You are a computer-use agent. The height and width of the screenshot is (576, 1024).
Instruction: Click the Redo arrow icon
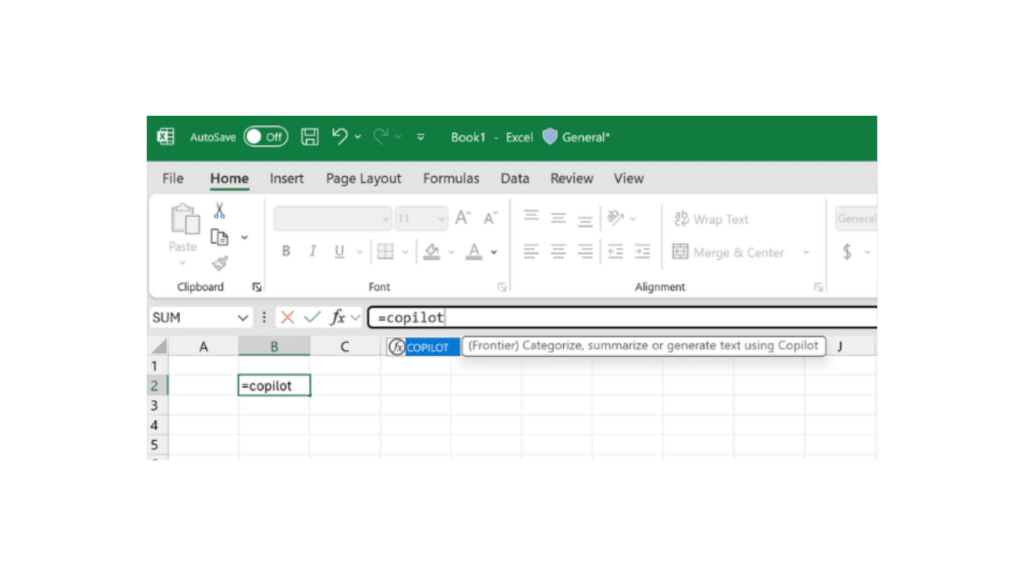381,136
